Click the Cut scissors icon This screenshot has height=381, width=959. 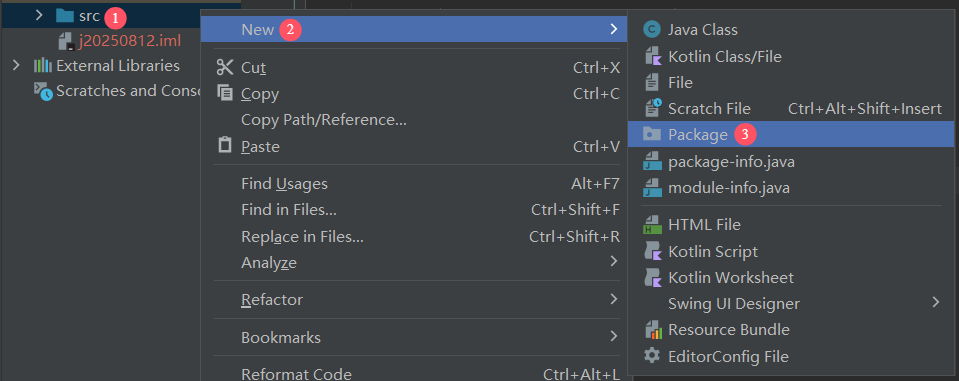point(225,67)
